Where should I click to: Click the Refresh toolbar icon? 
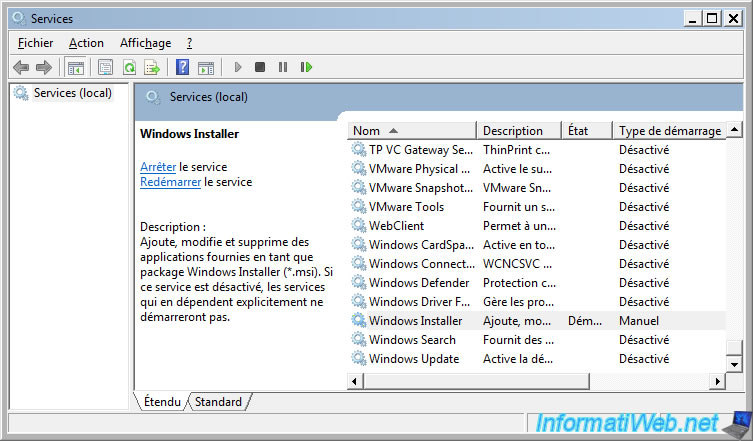click(x=129, y=67)
